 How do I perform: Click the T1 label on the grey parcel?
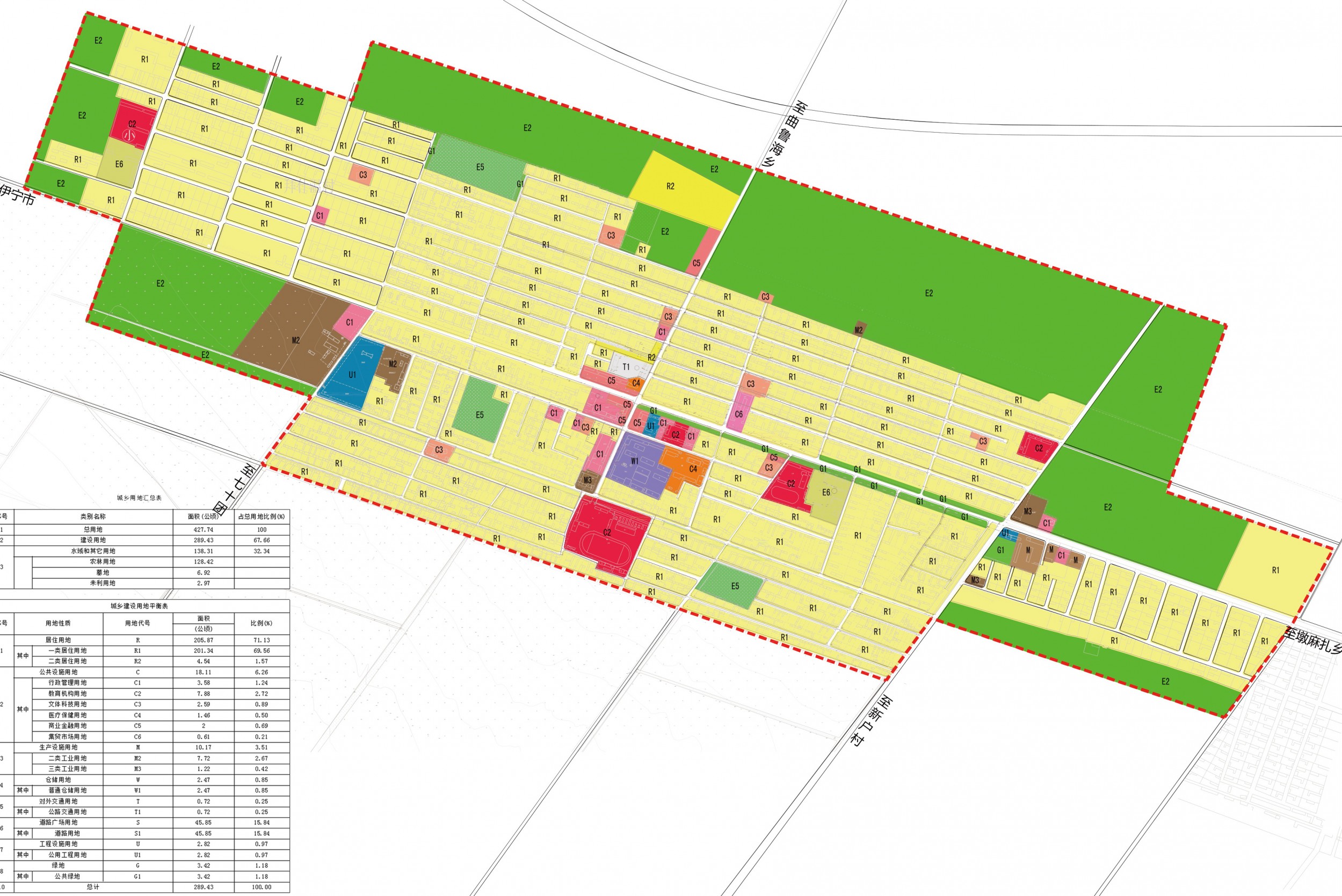coord(626,367)
